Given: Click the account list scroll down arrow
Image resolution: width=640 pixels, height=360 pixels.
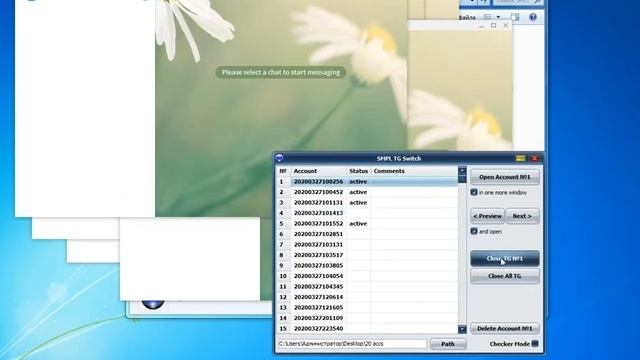Looking at the screenshot, I should tap(462, 329).
